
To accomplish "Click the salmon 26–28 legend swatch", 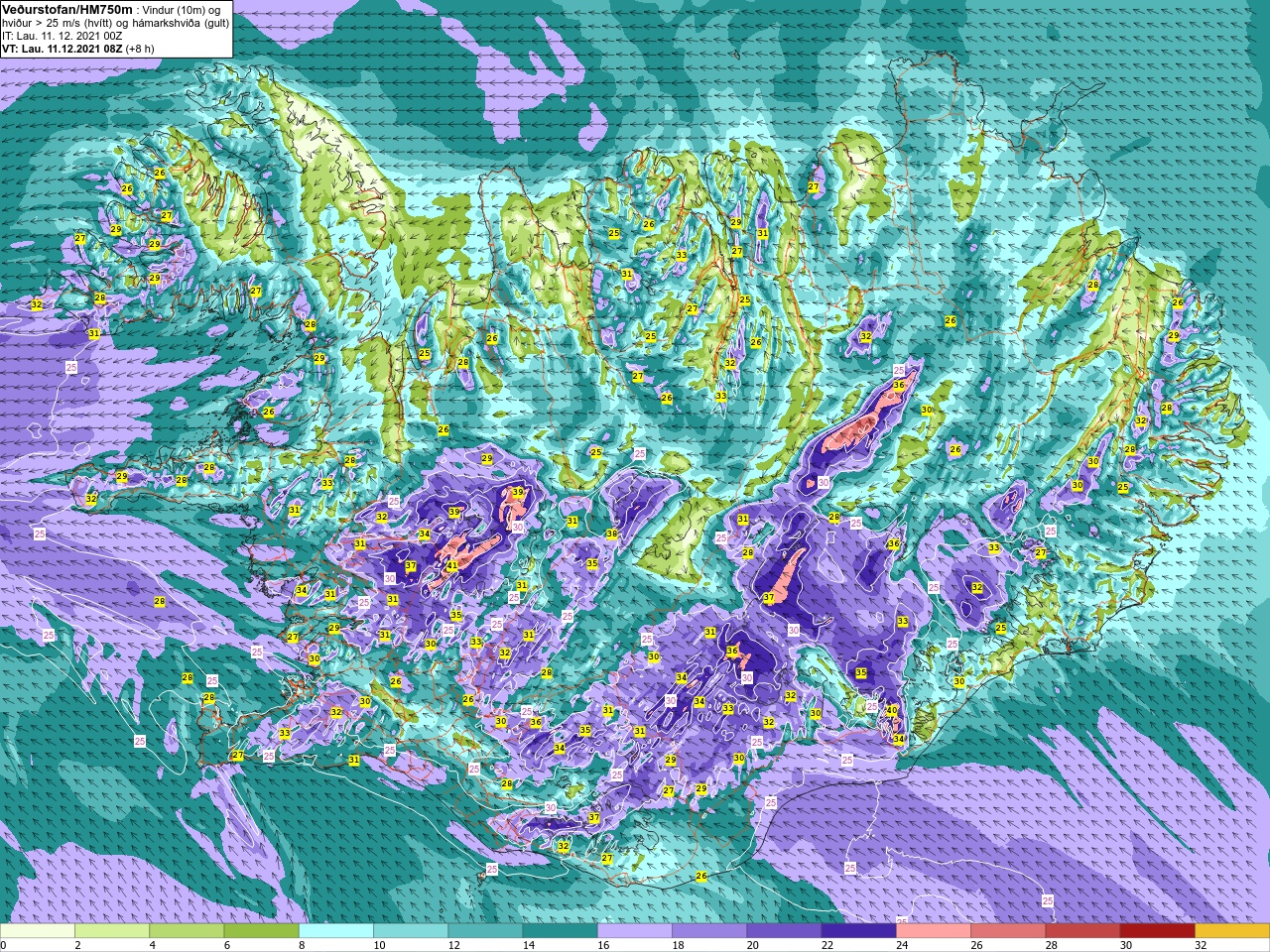I will coord(1008,931).
